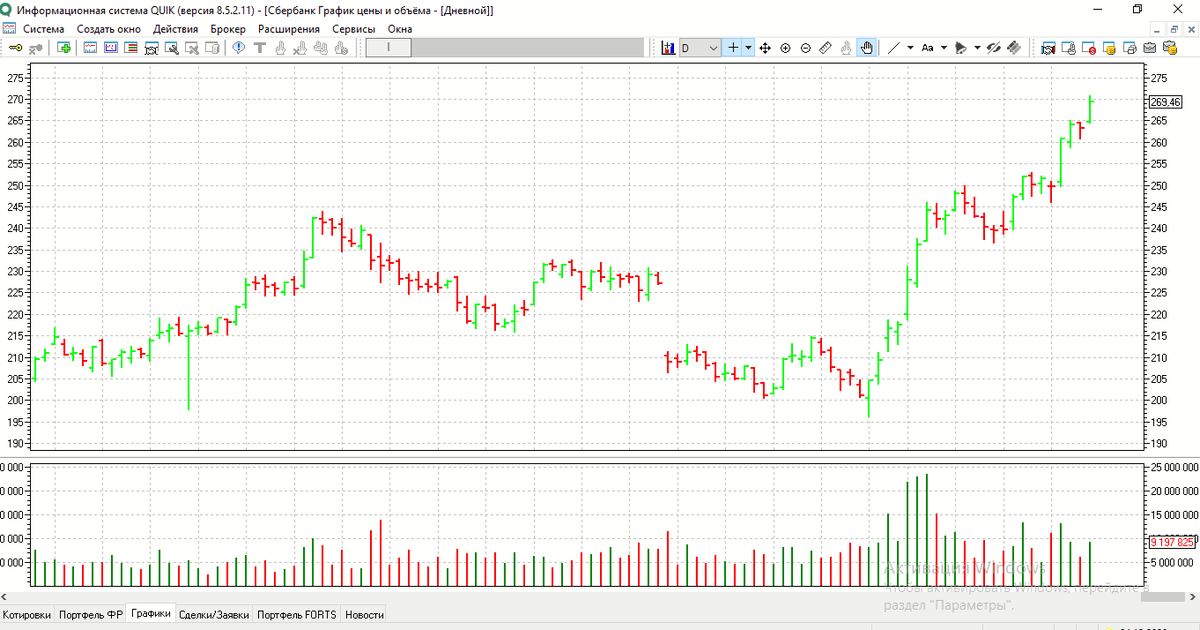The image size is (1200, 630).
Task: Click the zoom out magnifier icon
Action: coord(806,47)
